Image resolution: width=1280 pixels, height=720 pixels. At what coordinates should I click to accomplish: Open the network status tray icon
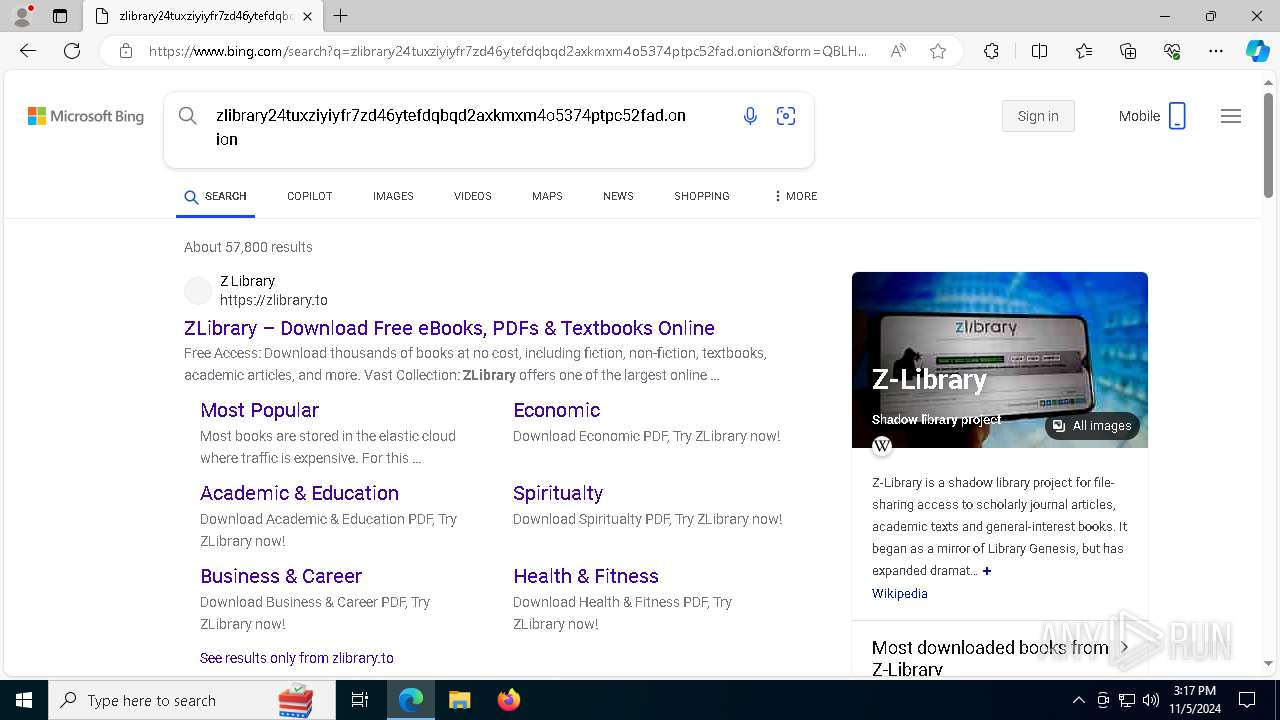1127,700
